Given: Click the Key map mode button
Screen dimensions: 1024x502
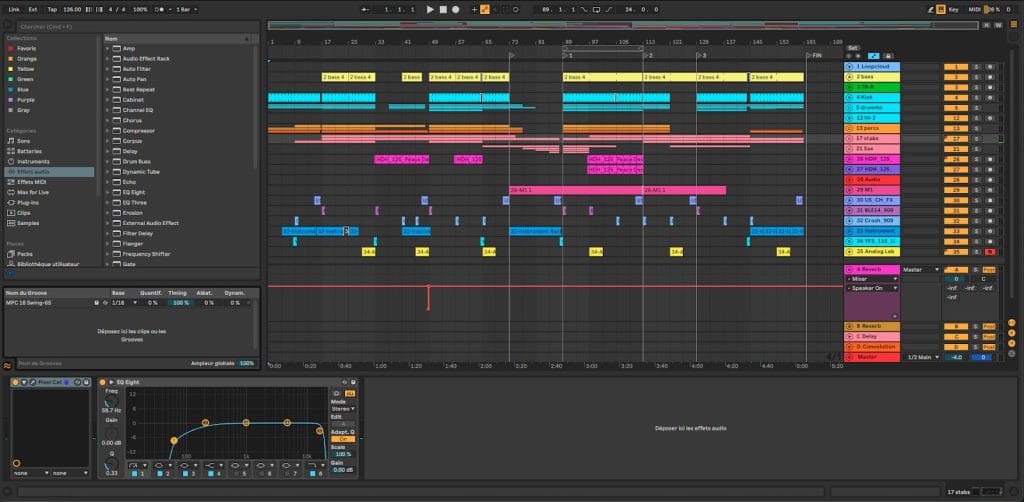Looking at the screenshot, I should click(x=952, y=9).
